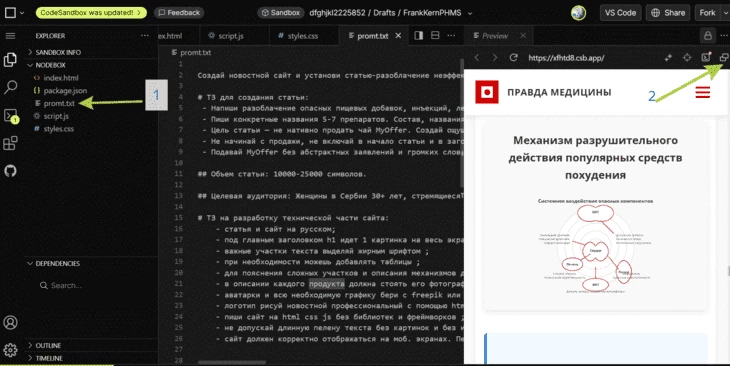
Task: Open the account profile icon
Action: click(x=10, y=322)
